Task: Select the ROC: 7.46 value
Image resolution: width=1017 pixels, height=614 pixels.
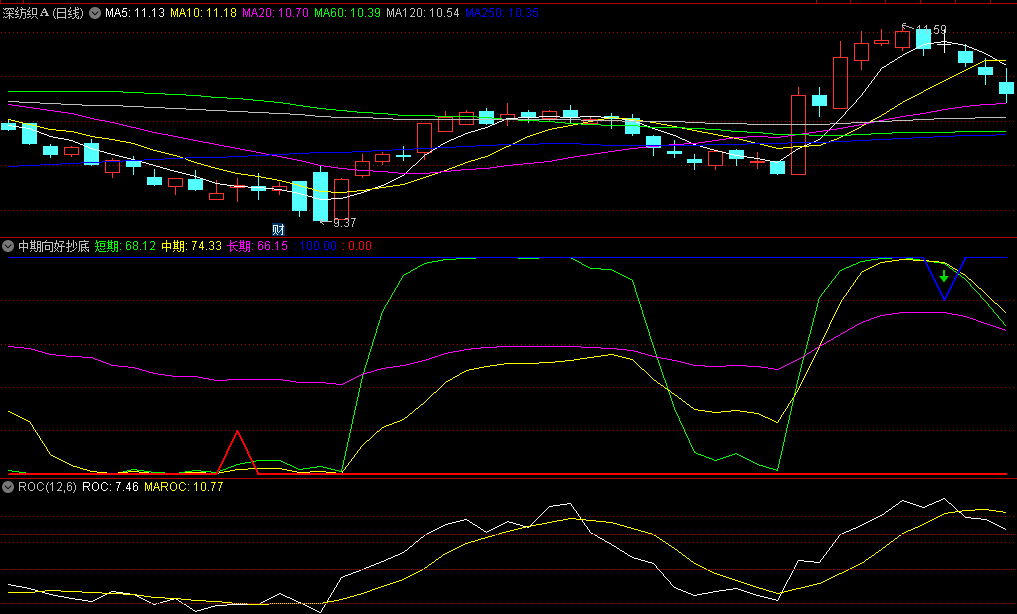Action: (x=110, y=486)
